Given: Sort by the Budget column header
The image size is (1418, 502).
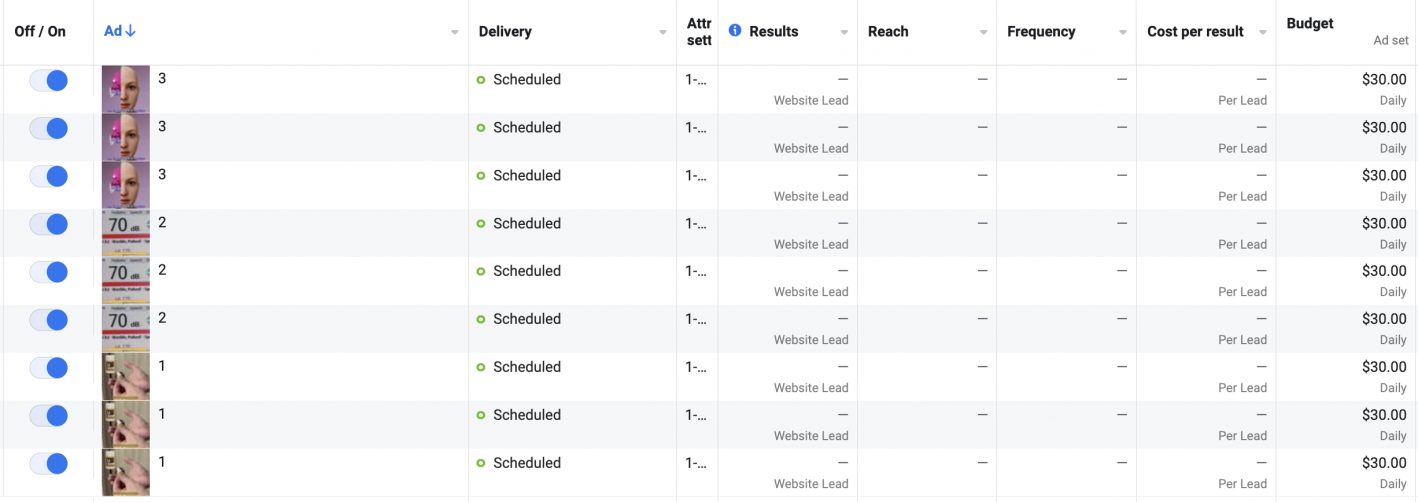Looking at the screenshot, I should pyautogui.click(x=1310, y=23).
